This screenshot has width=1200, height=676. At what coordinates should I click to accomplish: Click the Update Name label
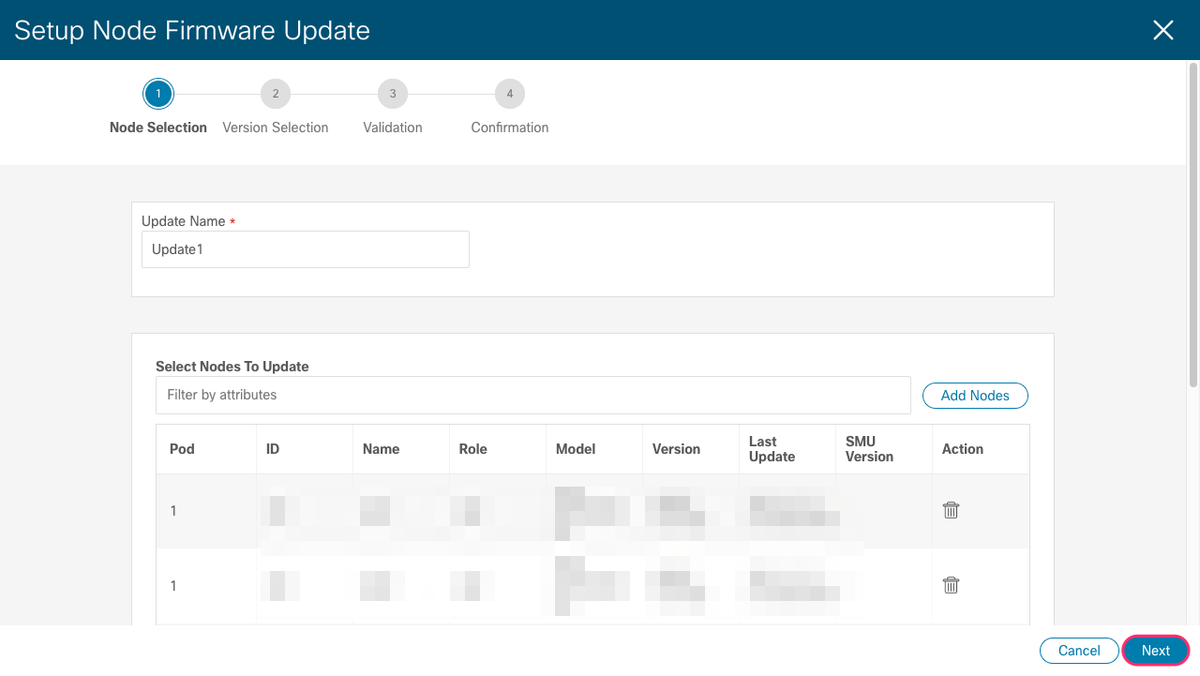183,221
